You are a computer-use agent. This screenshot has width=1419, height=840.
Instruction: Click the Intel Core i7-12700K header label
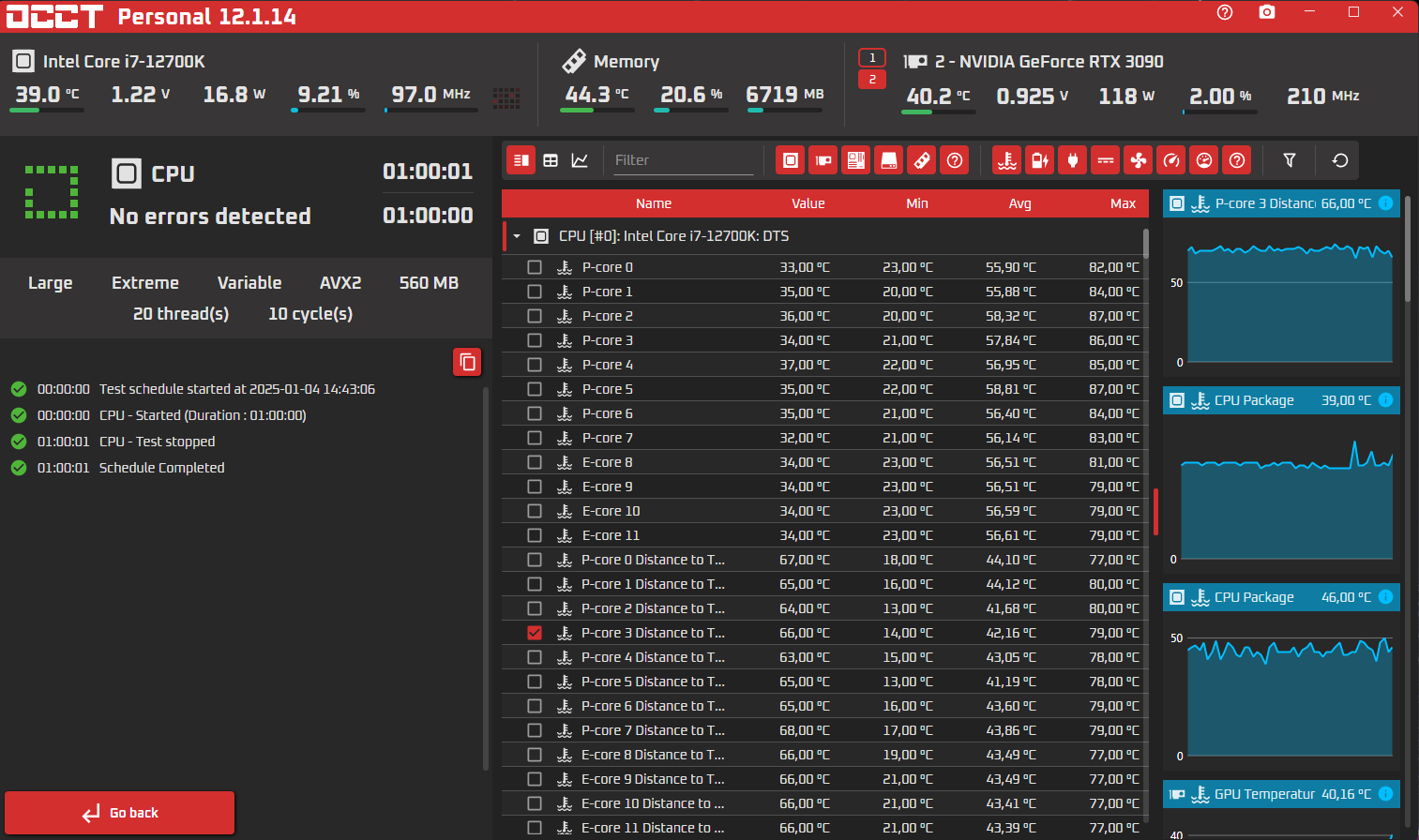point(124,62)
